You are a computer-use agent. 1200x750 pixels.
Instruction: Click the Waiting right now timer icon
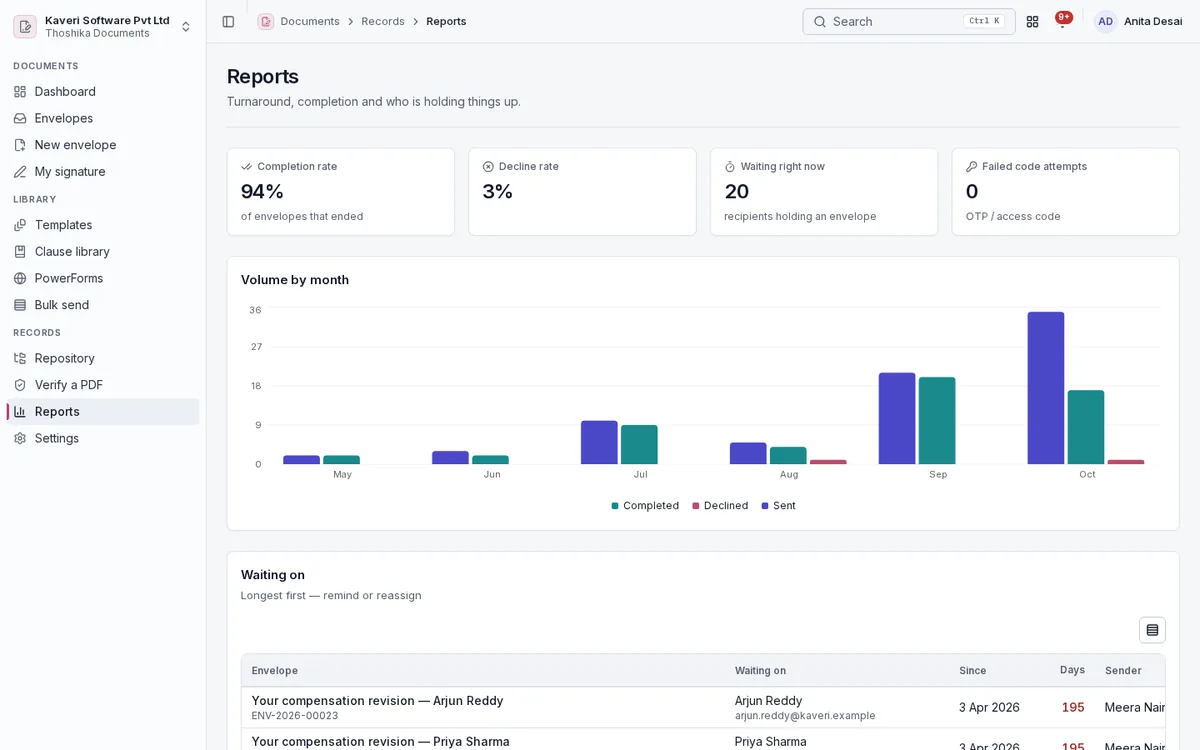(730, 167)
